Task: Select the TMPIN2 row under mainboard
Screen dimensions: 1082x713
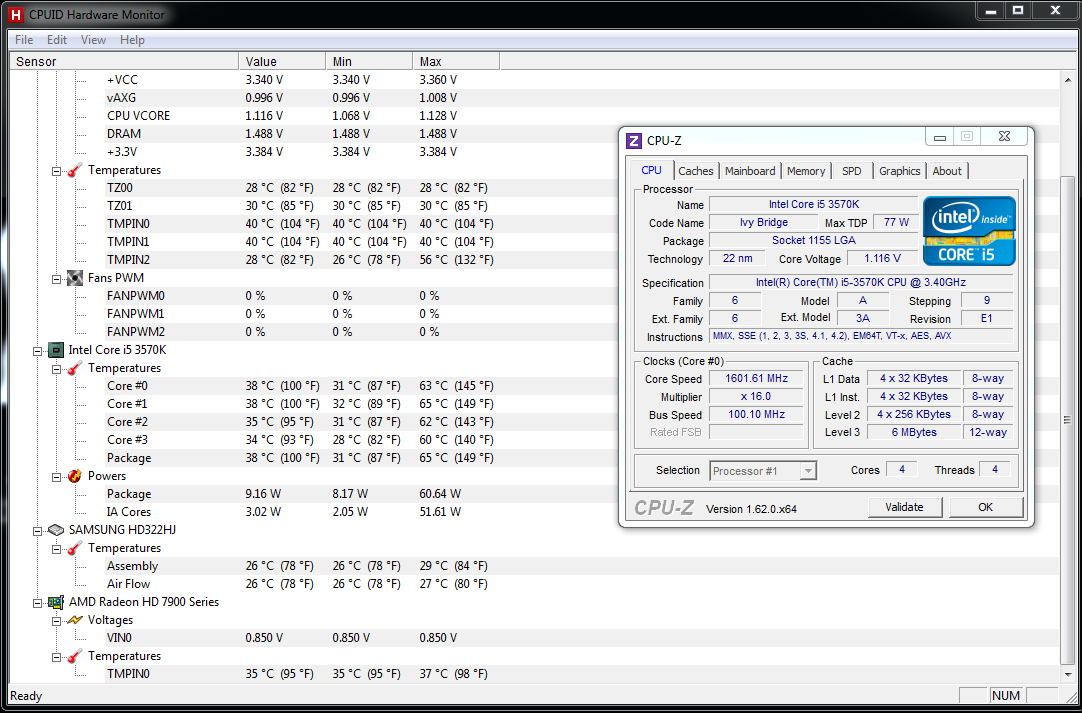Action: (534, 260)
